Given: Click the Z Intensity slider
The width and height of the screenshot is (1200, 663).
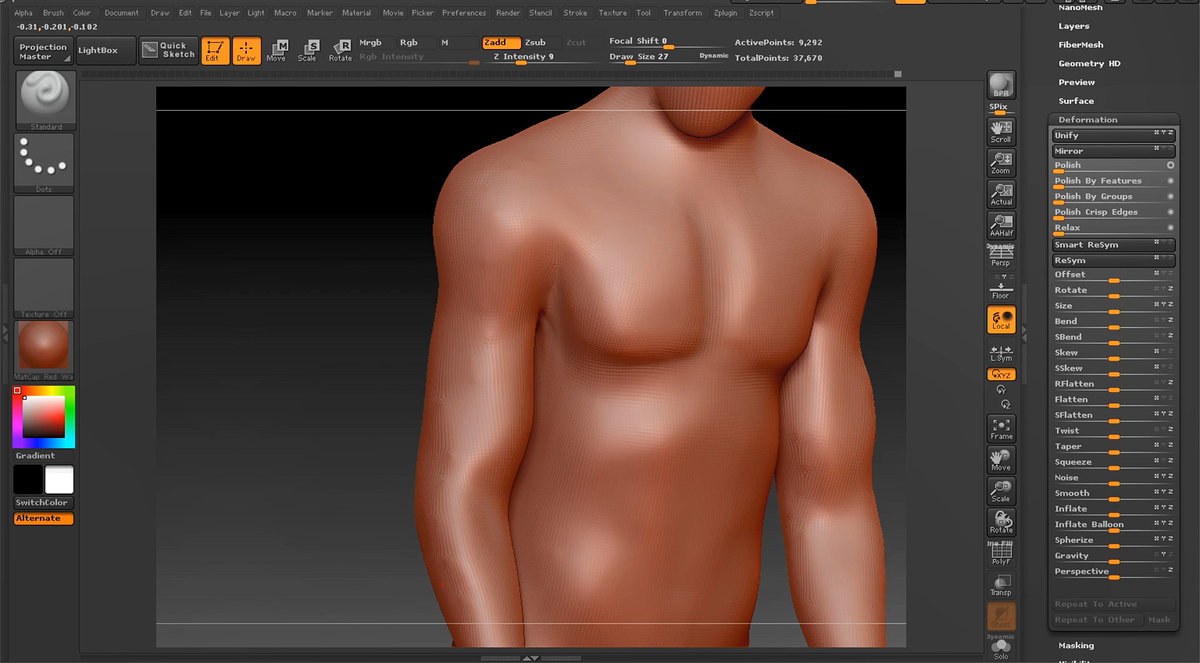Looking at the screenshot, I should click(x=524, y=58).
